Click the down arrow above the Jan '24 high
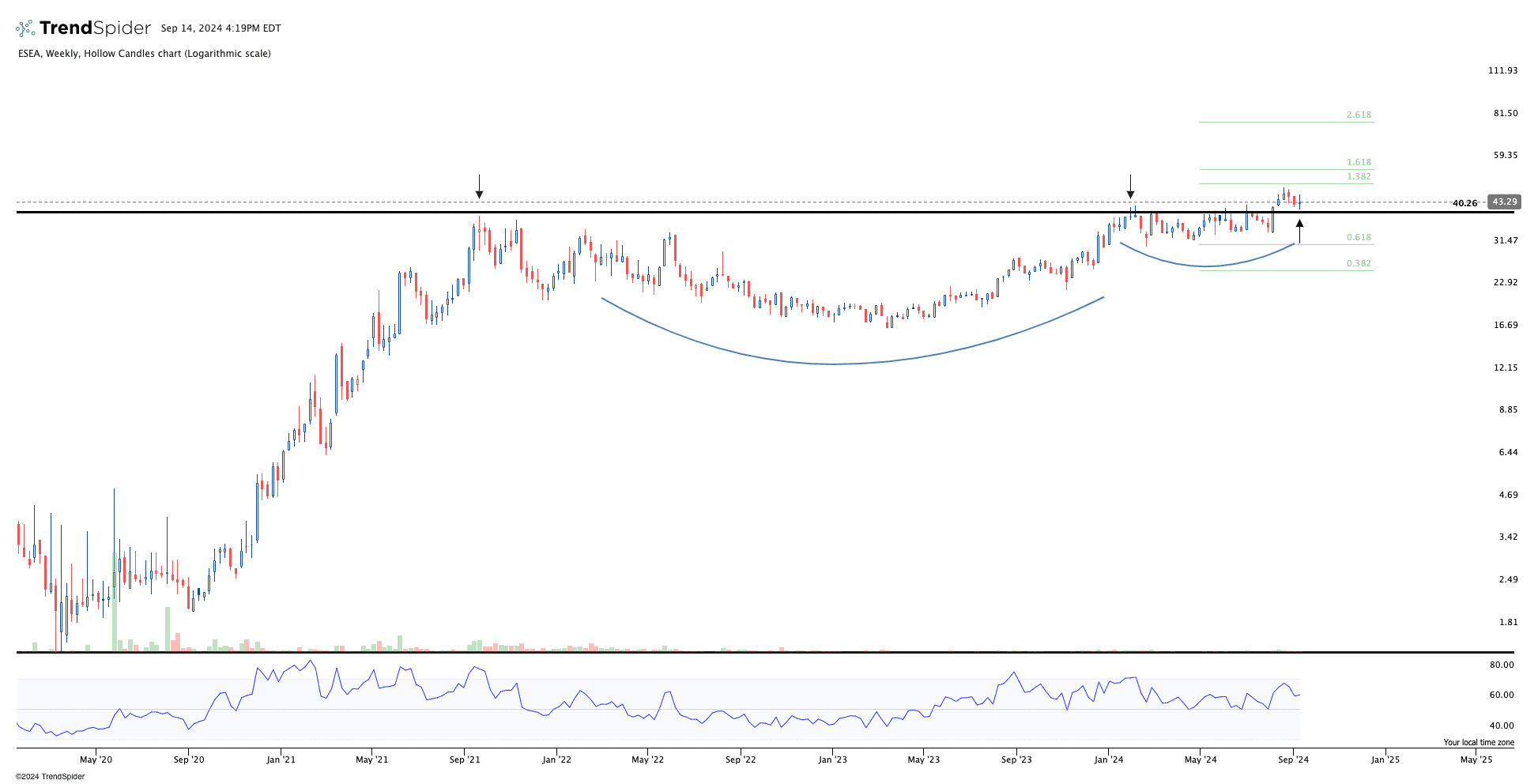 pos(1130,187)
